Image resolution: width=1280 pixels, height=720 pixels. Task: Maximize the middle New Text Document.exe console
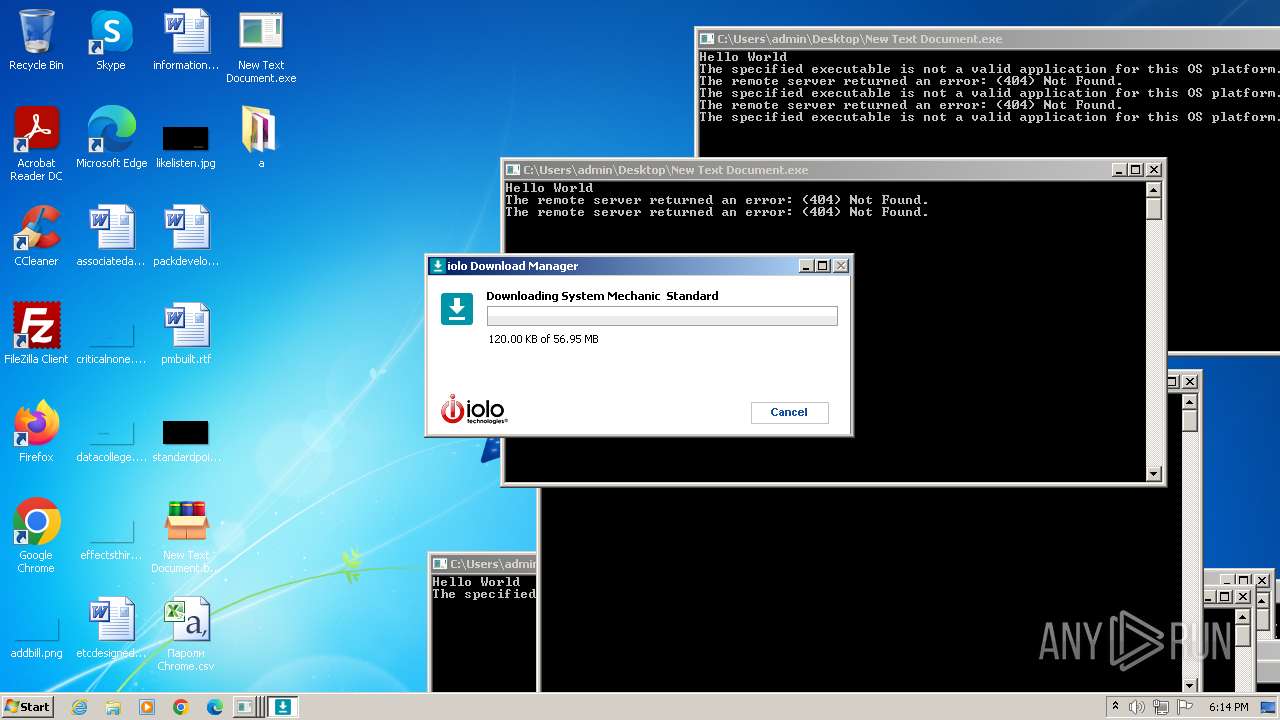1136,170
